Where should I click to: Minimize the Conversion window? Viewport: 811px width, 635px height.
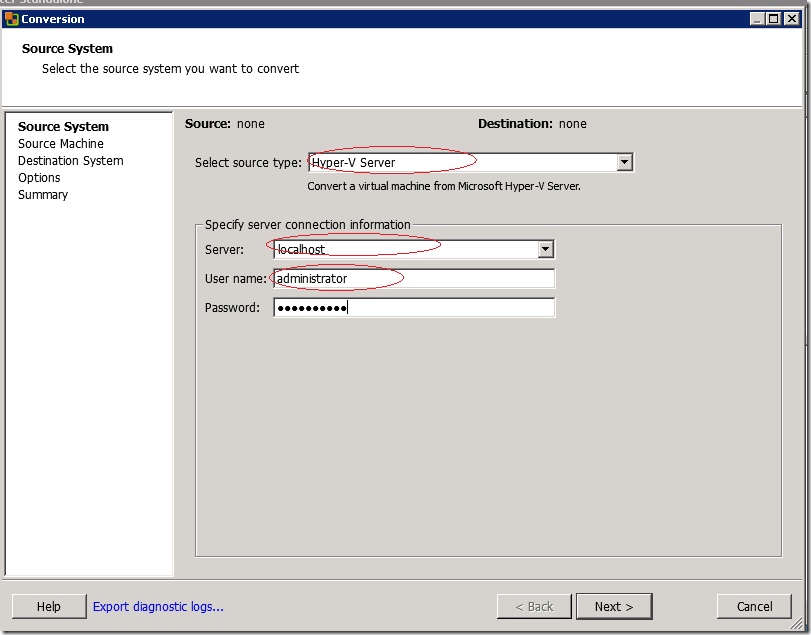pyautogui.click(x=757, y=18)
